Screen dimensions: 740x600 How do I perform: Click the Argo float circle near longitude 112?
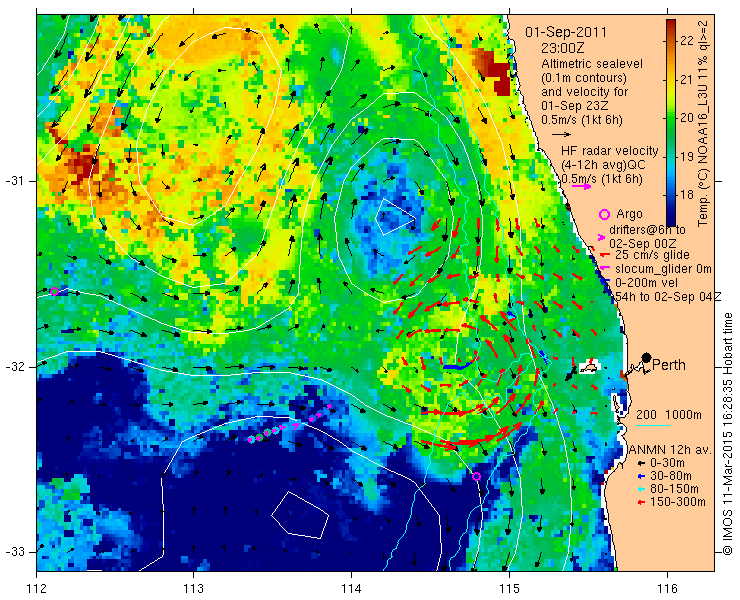(x=54, y=291)
